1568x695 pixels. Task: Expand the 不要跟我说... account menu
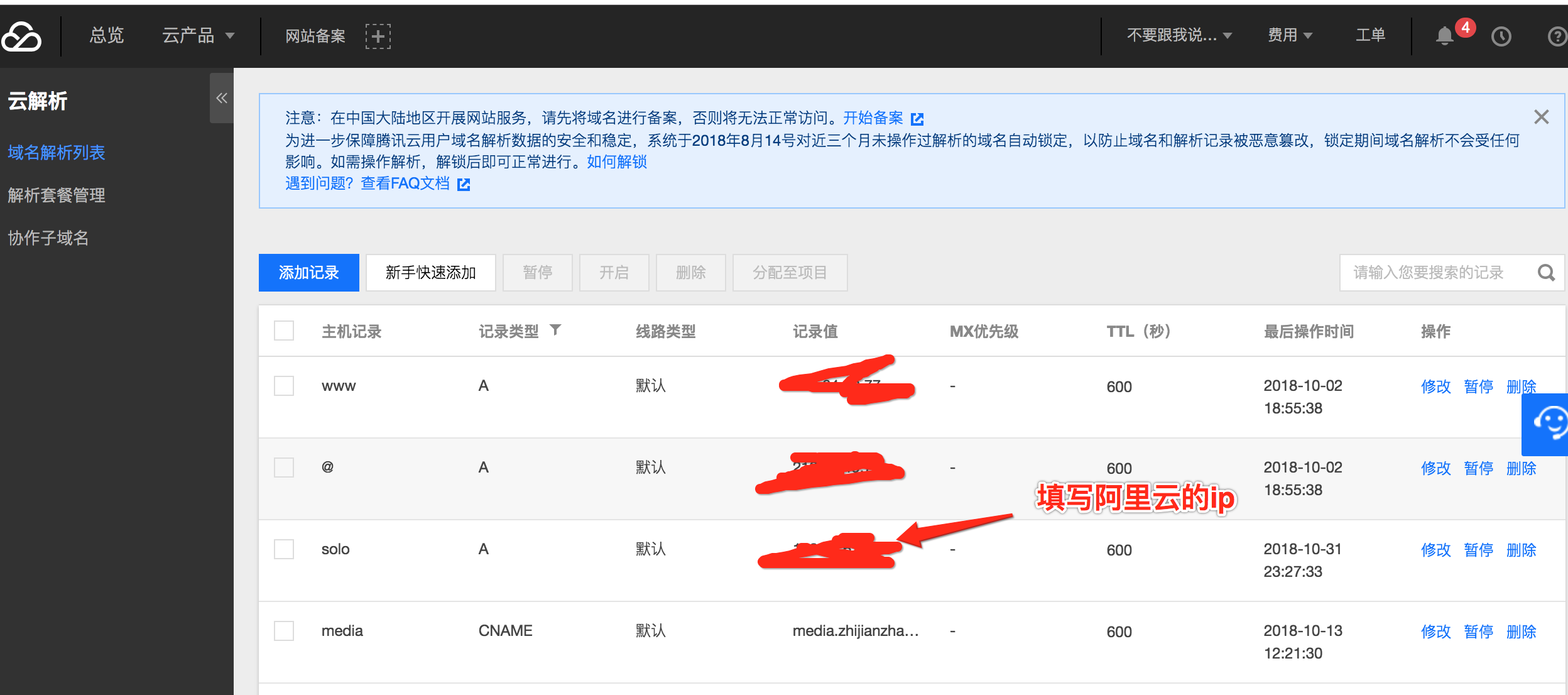[x=1179, y=35]
